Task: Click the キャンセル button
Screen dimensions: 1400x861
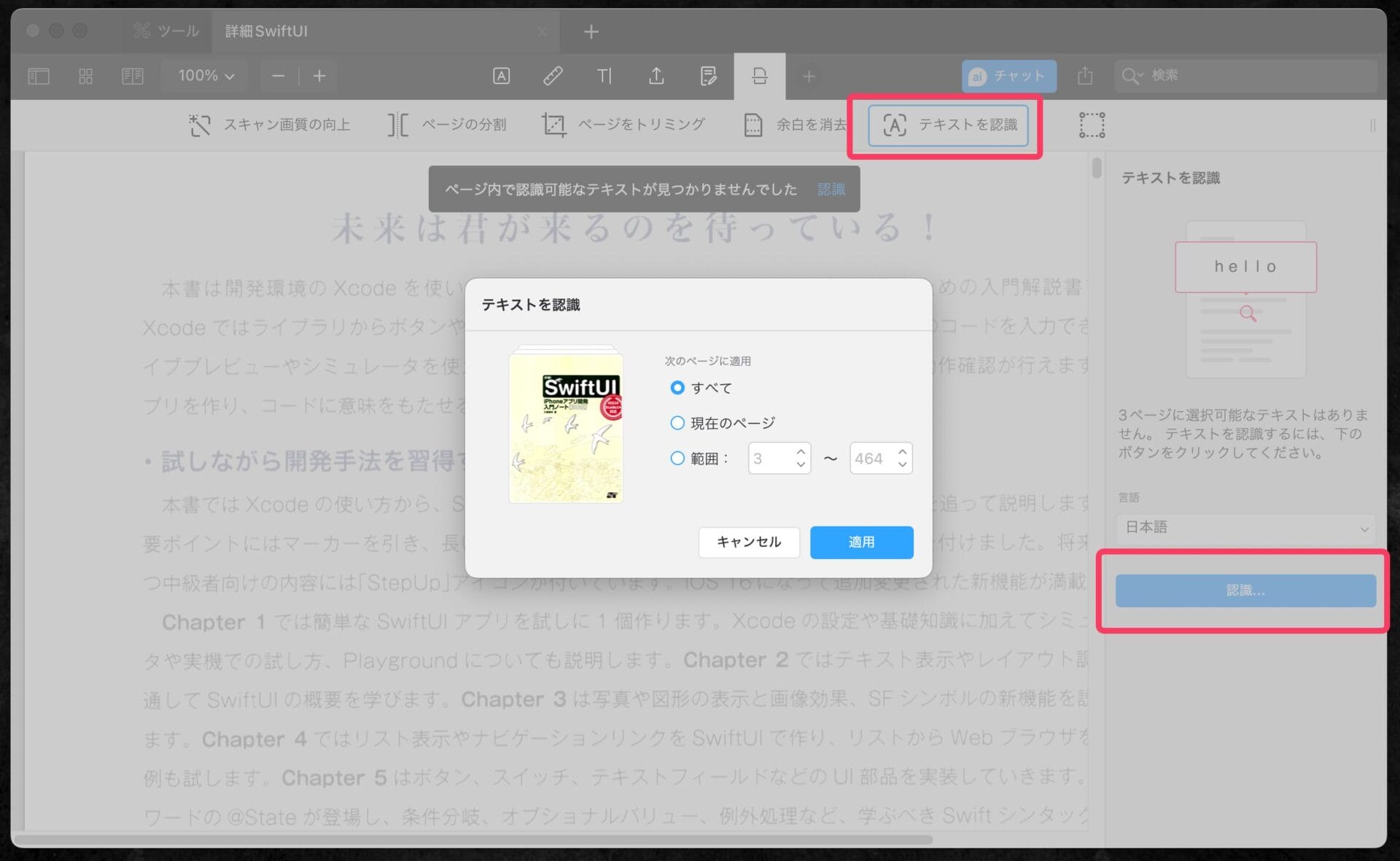Action: [x=749, y=542]
